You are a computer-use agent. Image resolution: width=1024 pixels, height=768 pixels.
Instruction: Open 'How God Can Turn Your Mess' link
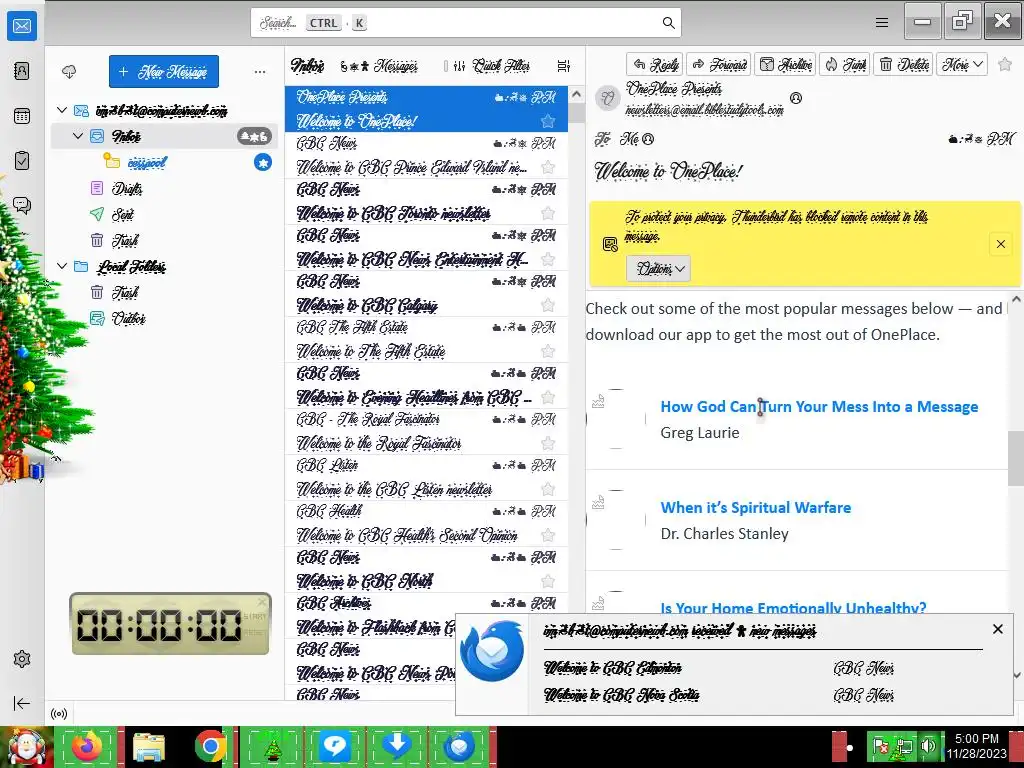(819, 407)
